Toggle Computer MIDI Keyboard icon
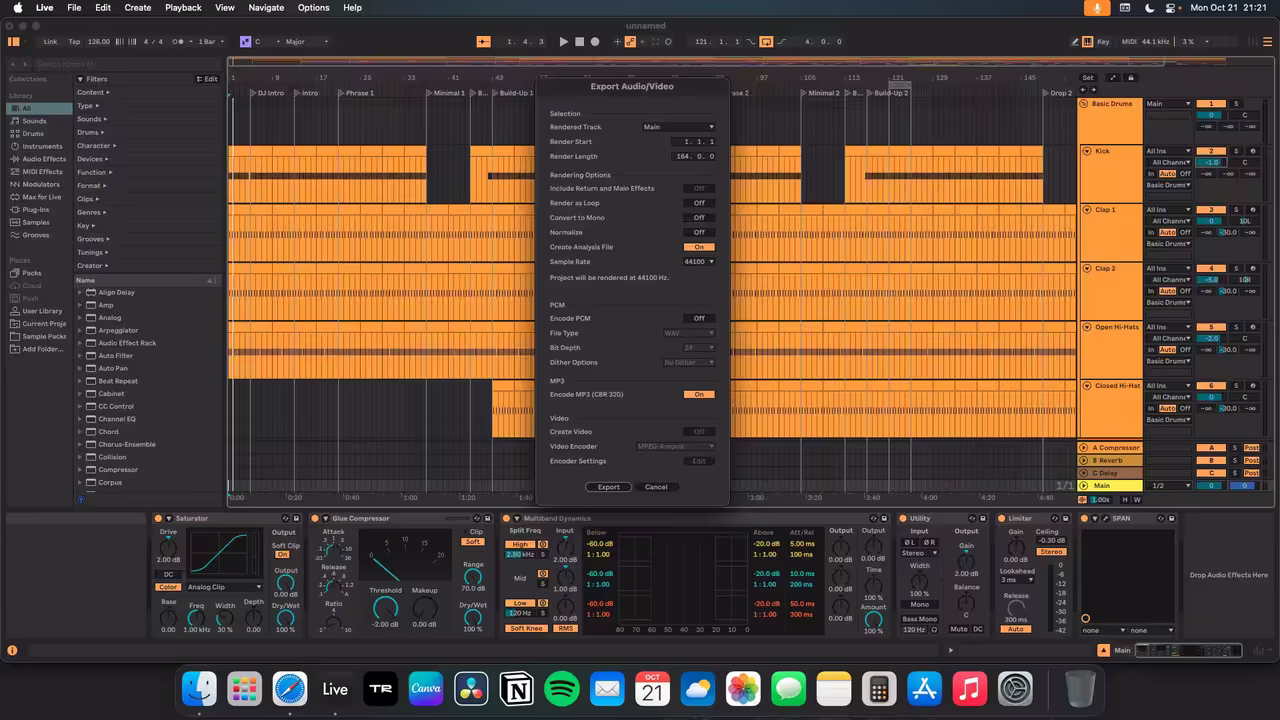Viewport: 1280px width, 720px height. pos(1088,42)
